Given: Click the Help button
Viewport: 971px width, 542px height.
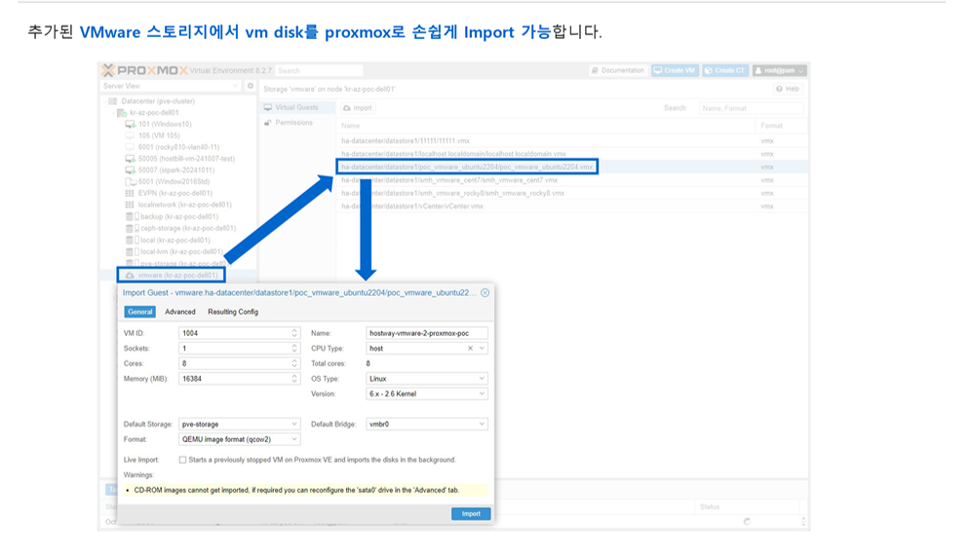Looking at the screenshot, I should coord(788,89).
